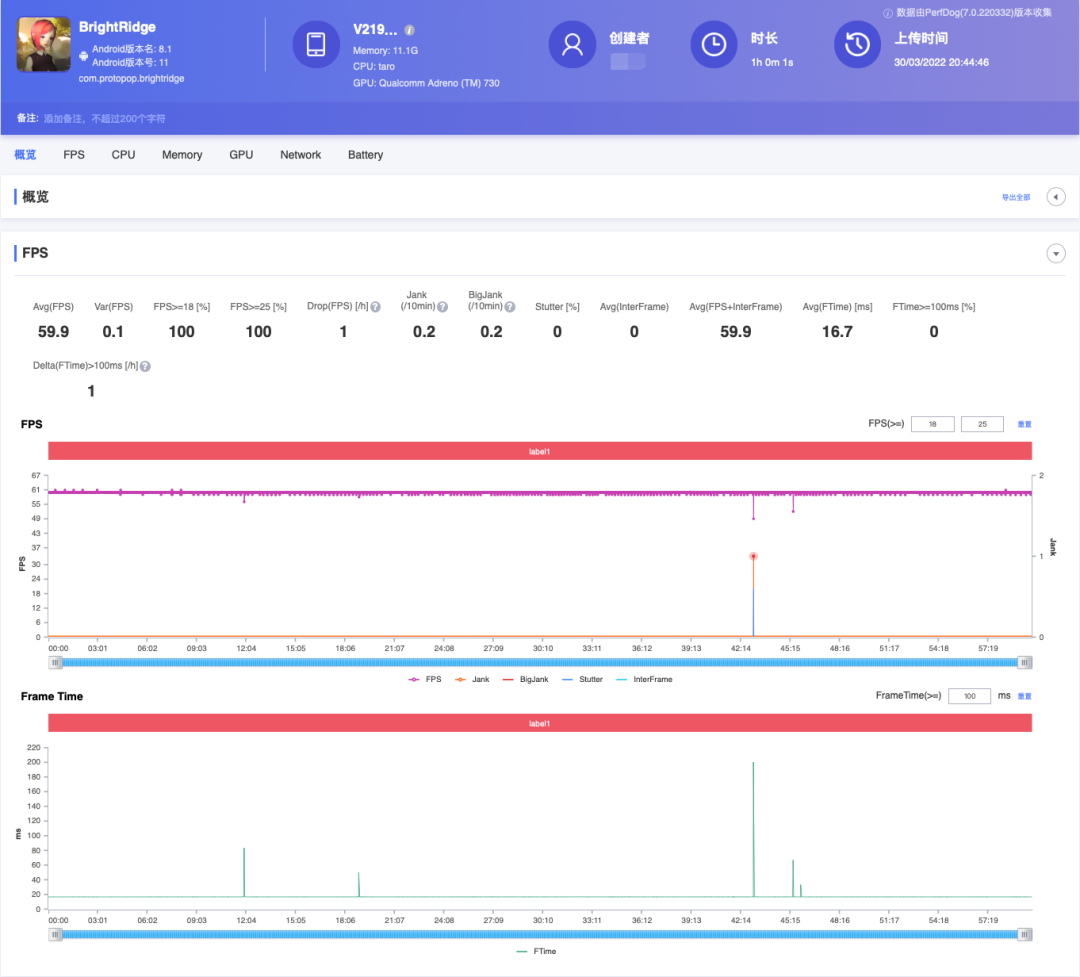Click help icon next to Delta(FTime)>100ms
1080x977 pixels.
pos(145,367)
